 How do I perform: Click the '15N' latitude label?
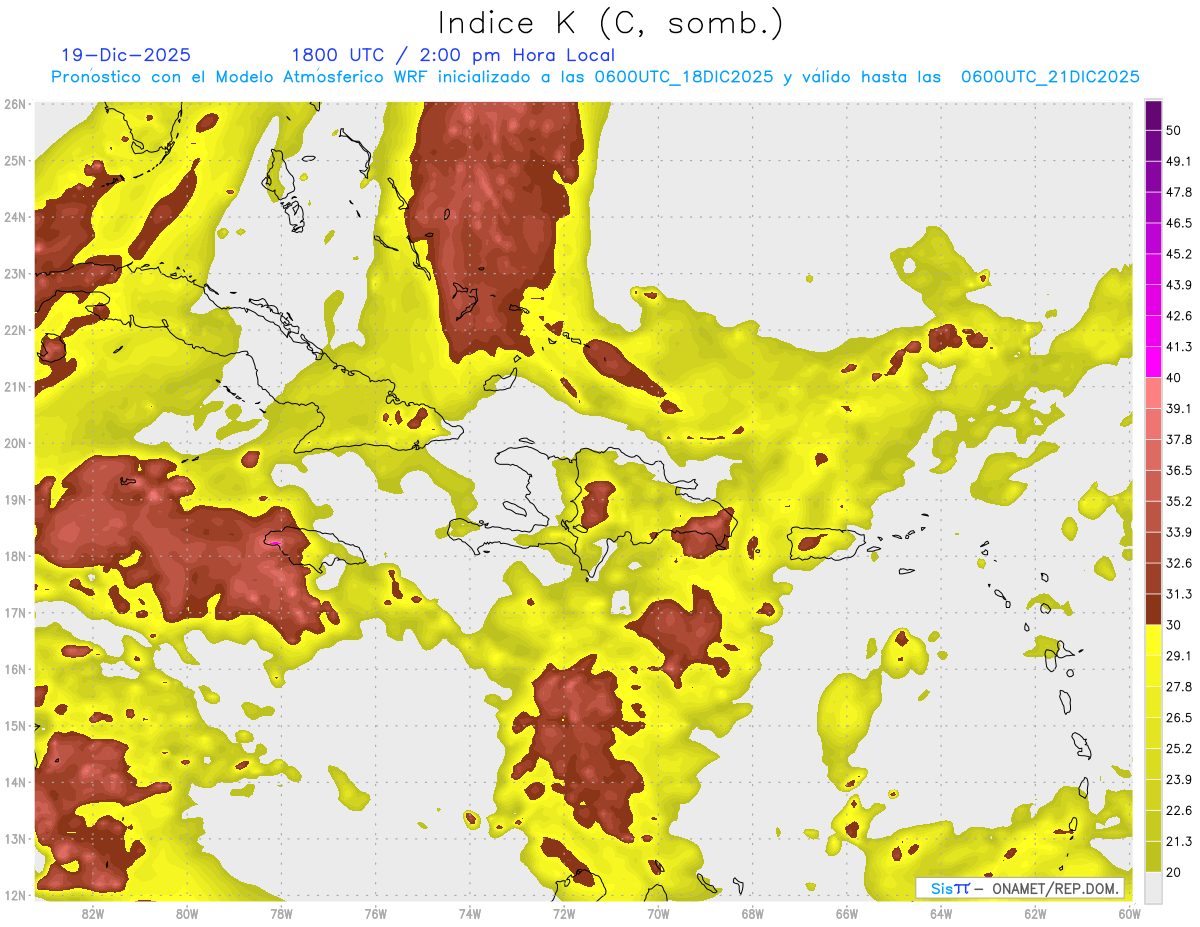point(15,725)
